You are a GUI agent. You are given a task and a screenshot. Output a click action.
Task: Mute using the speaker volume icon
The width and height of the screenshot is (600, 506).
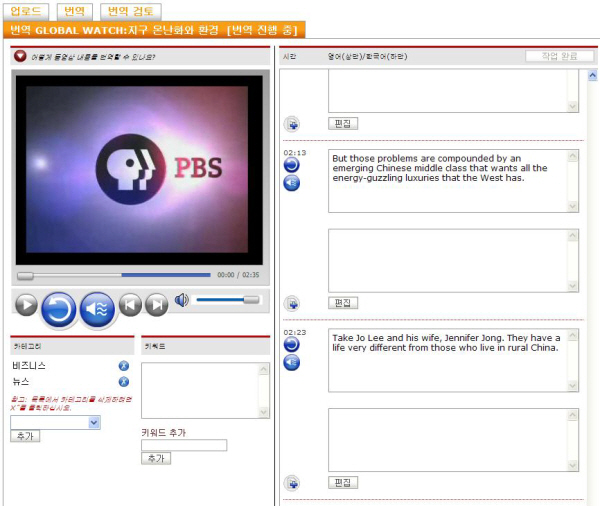[x=182, y=300]
